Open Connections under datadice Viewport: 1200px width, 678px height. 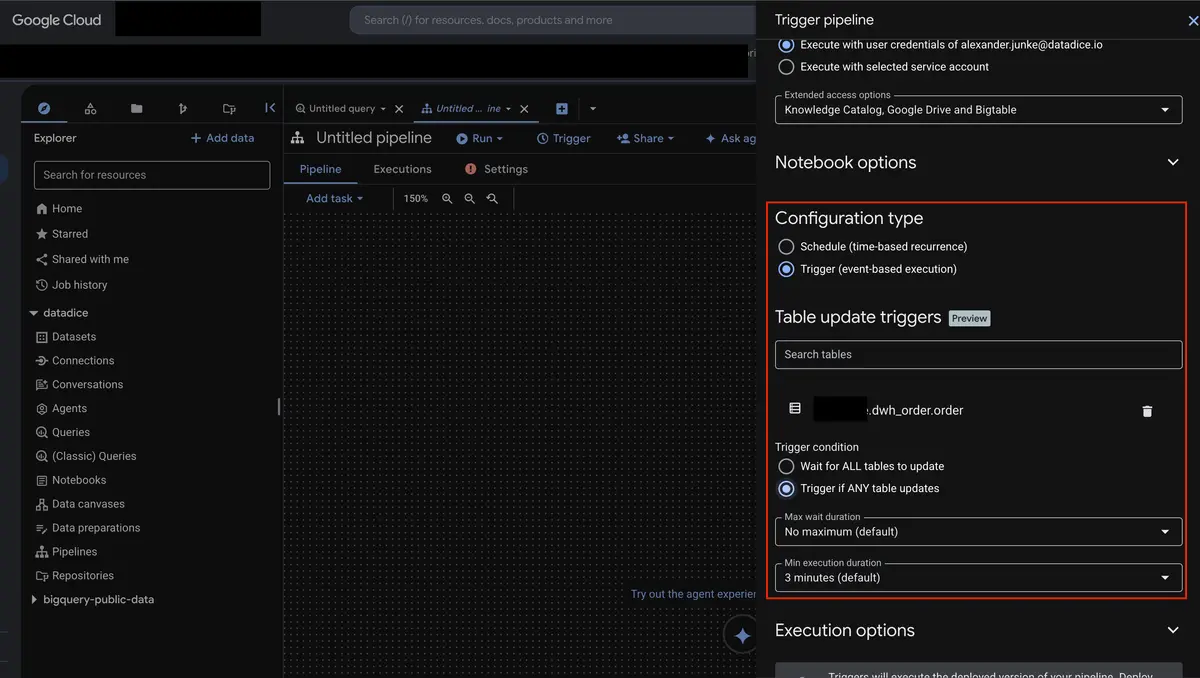click(x=83, y=360)
